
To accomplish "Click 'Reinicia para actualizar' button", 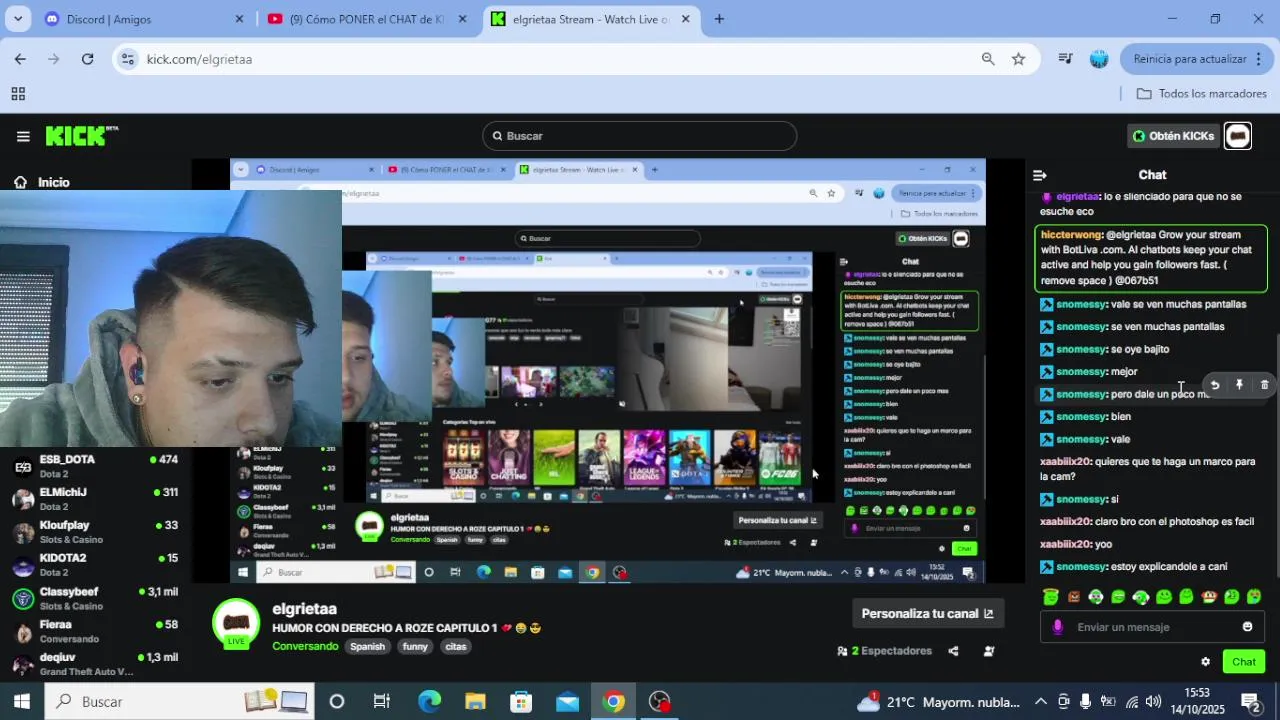I will point(1196,59).
